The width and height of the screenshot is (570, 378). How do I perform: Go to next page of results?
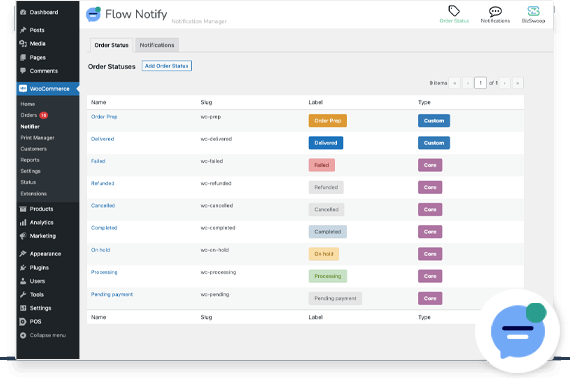505,83
